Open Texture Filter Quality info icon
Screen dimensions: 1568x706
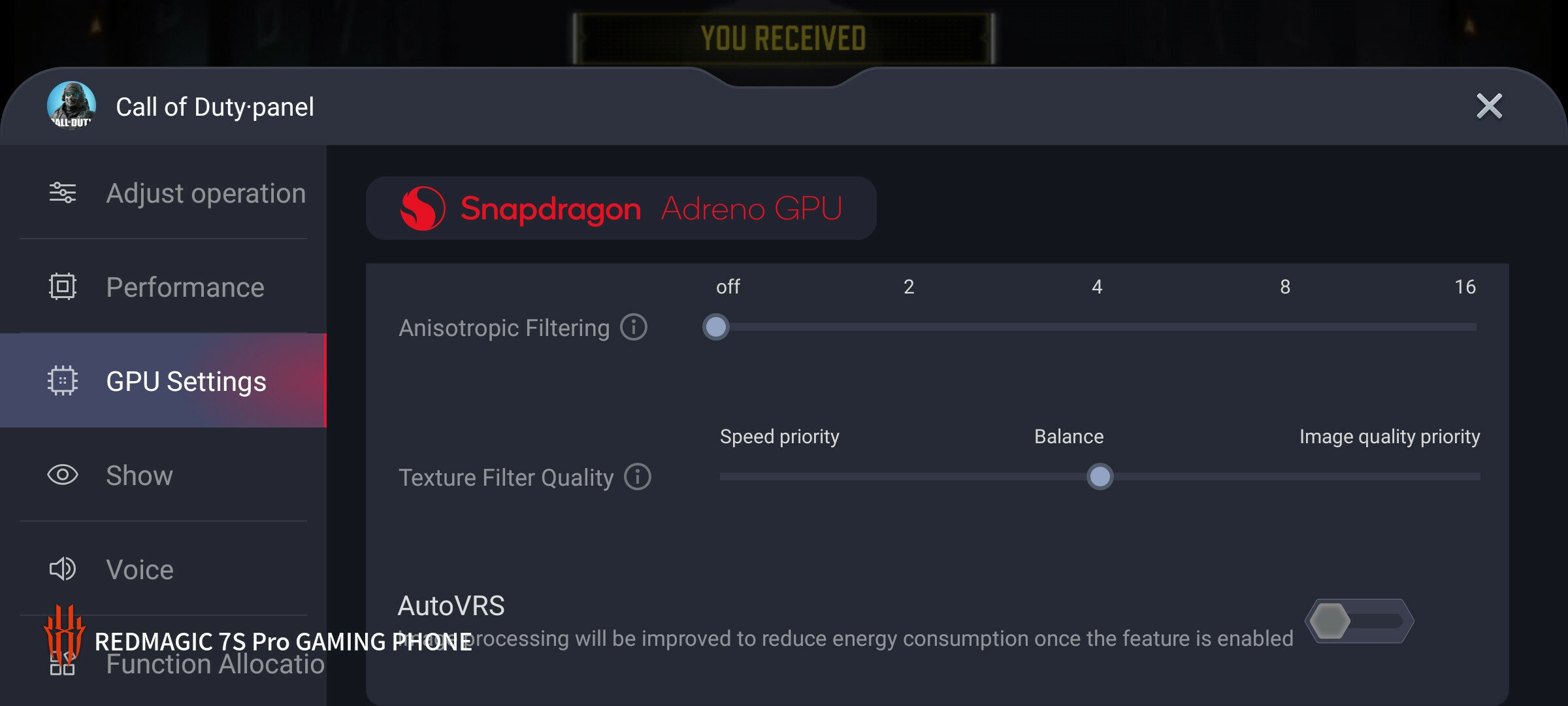(x=638, y=477)
